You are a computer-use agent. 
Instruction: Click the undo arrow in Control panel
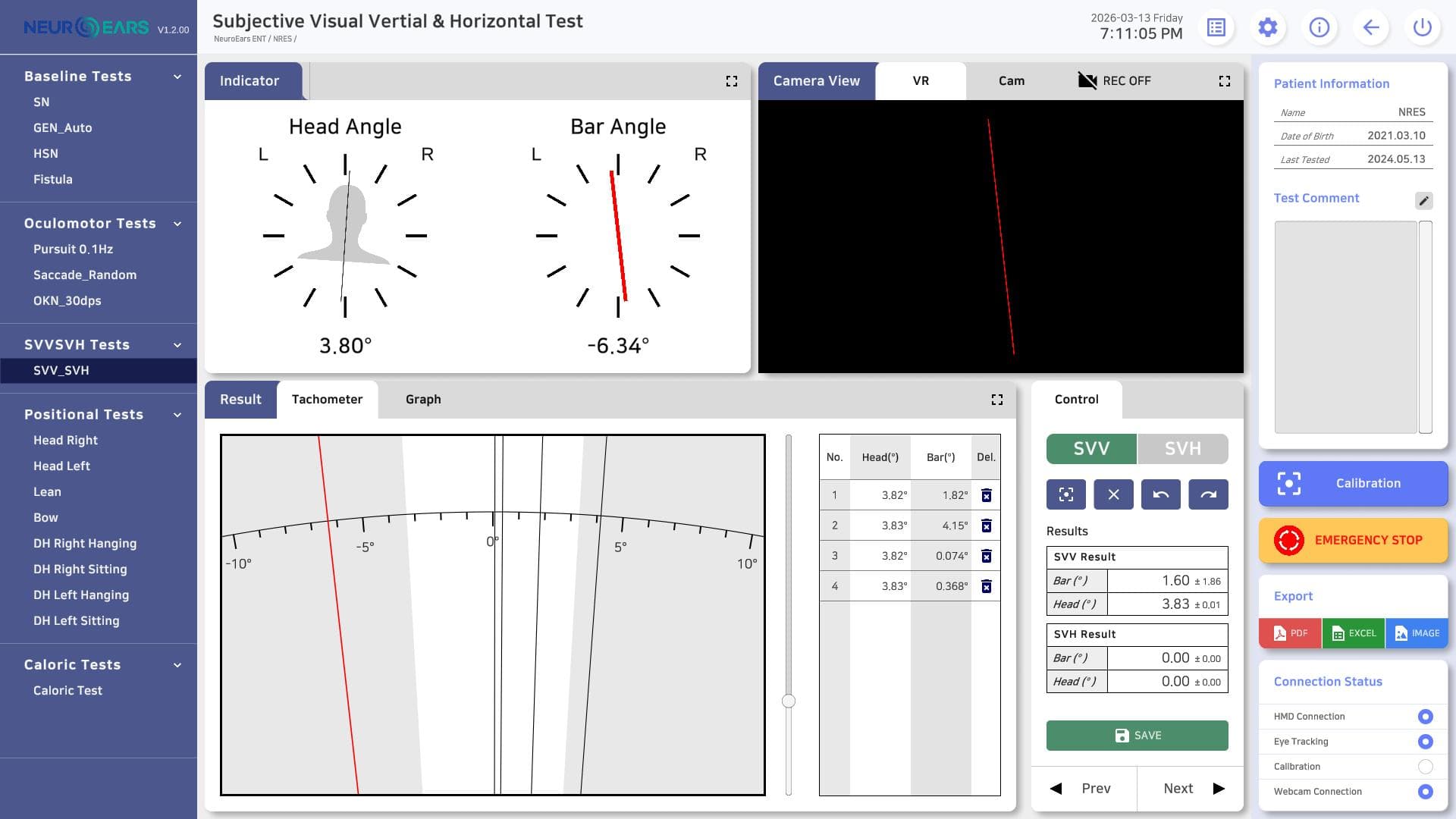[1161, 494]
